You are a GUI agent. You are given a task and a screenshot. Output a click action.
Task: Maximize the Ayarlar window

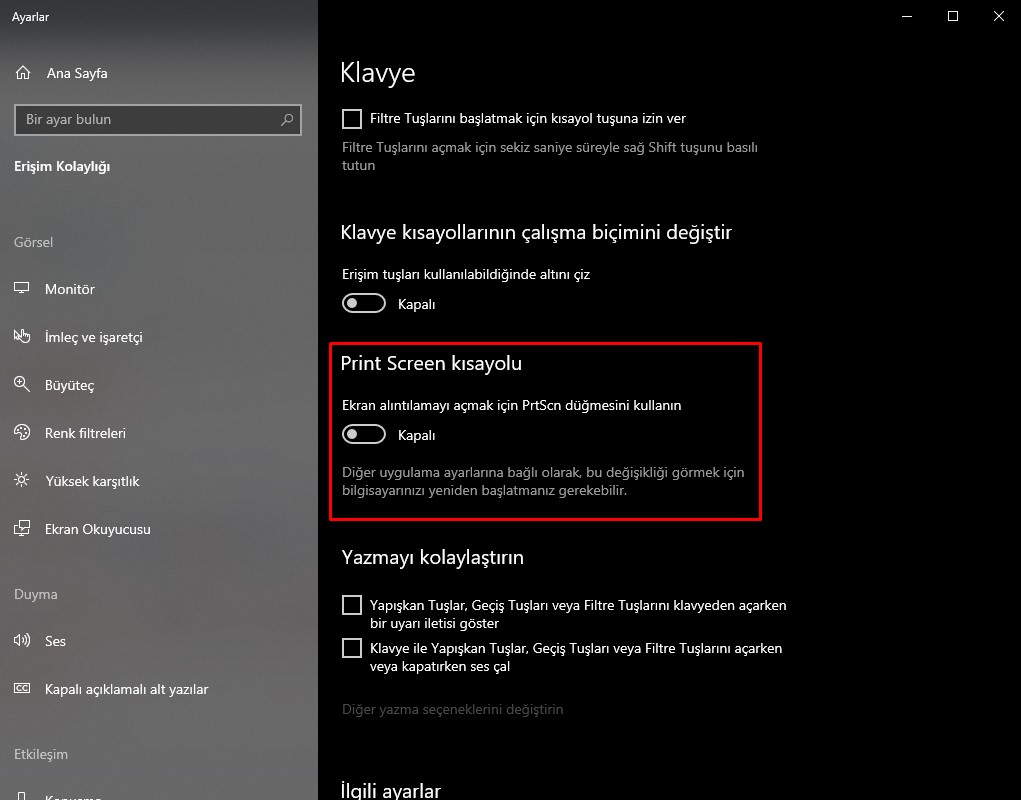click(x=952, y=16)
